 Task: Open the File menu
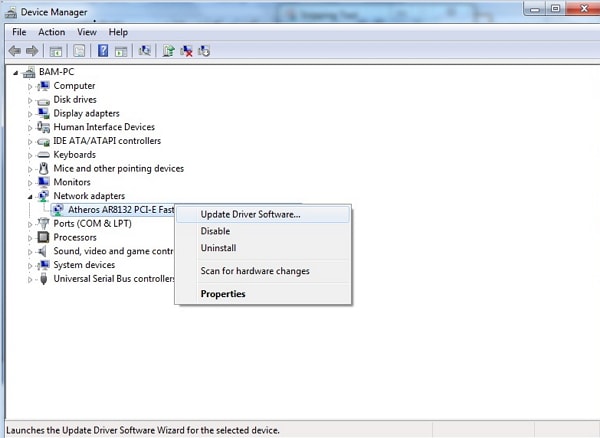(x=19, y=32)
